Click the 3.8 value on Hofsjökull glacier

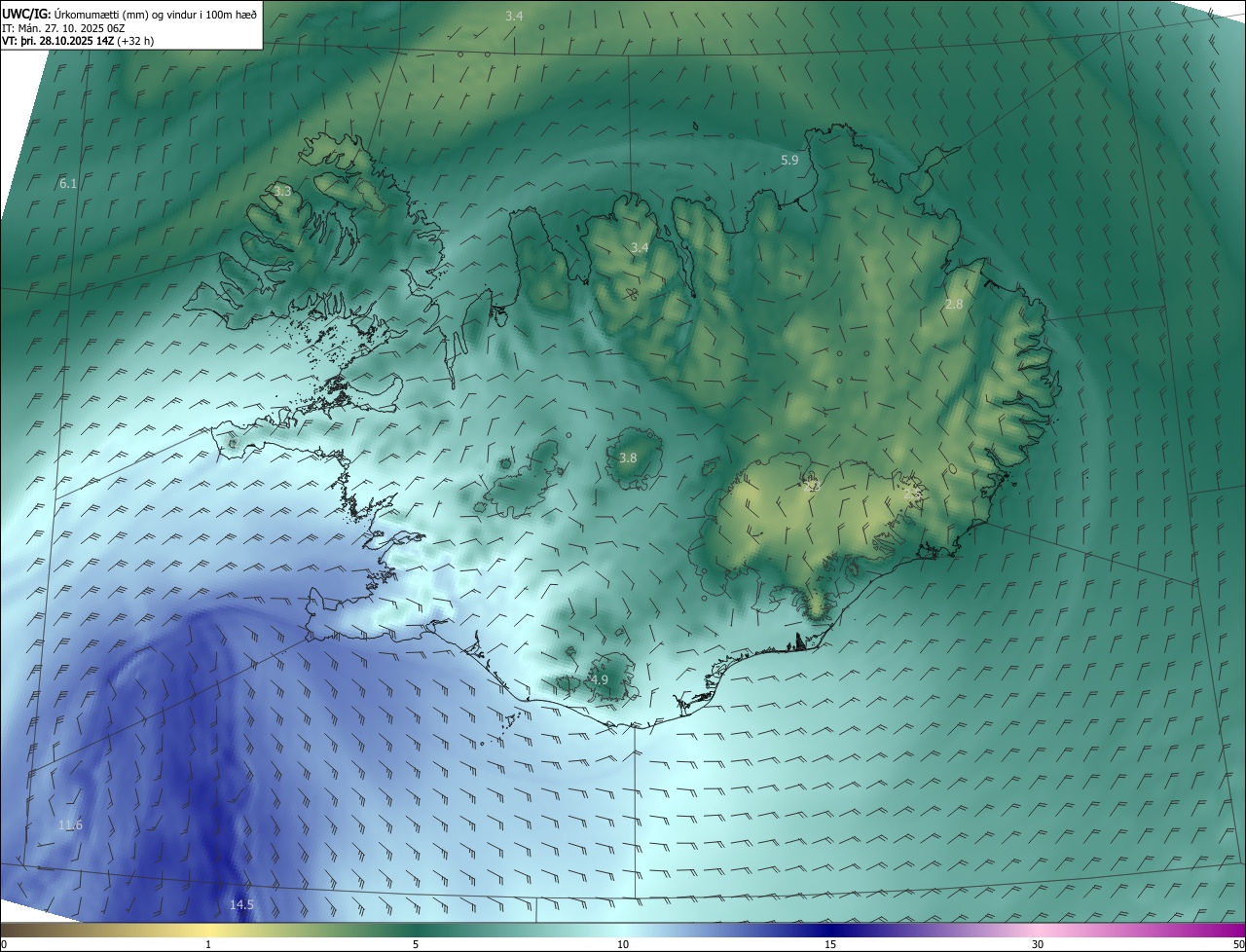(x=628, y=458)
